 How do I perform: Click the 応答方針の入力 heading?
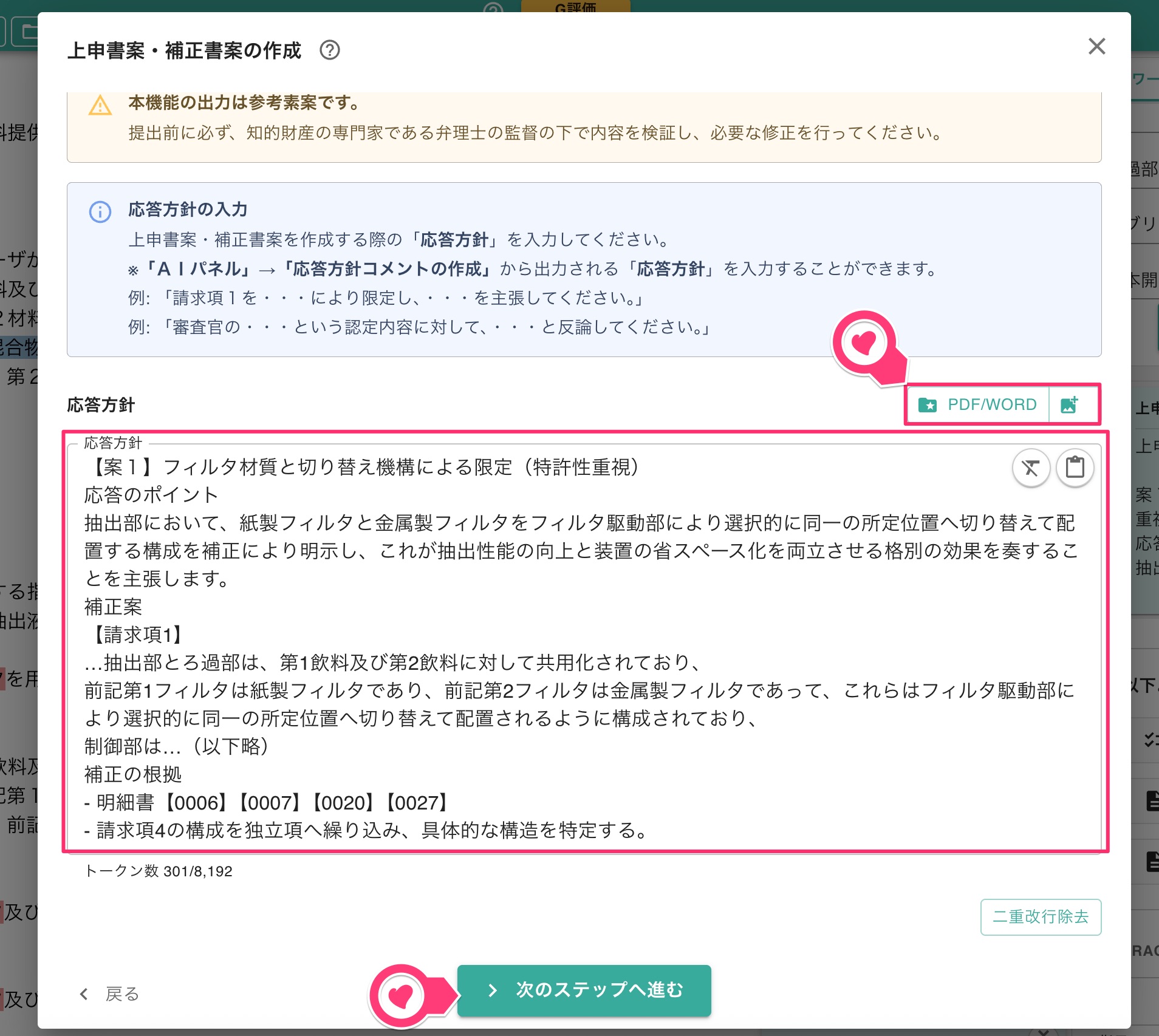[188, 210]
